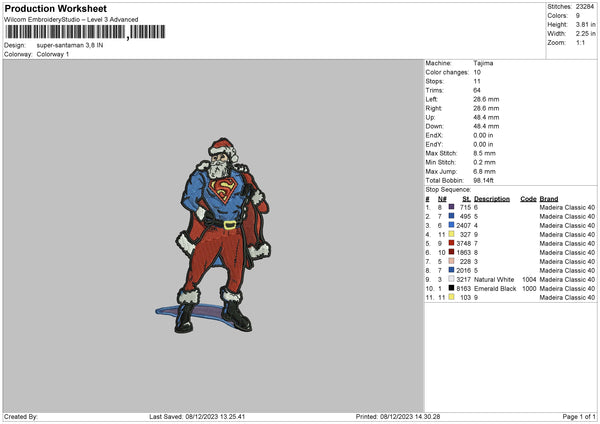
Task: Click the 'Last Saved: 08/12/2023' timestamp
Action: tap(197, 417)
